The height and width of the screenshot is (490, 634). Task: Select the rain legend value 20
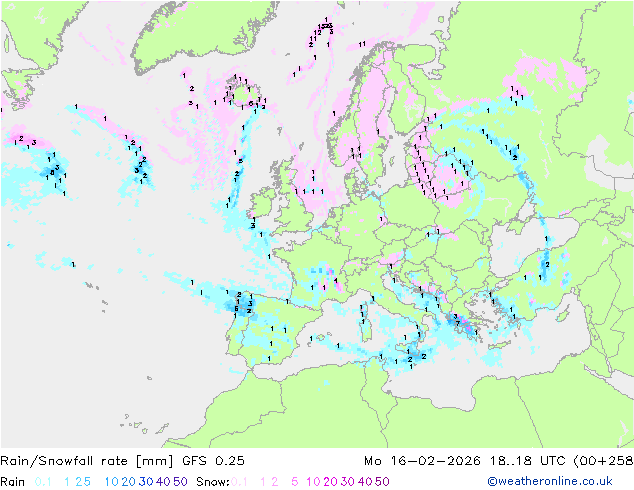(128, 482)
